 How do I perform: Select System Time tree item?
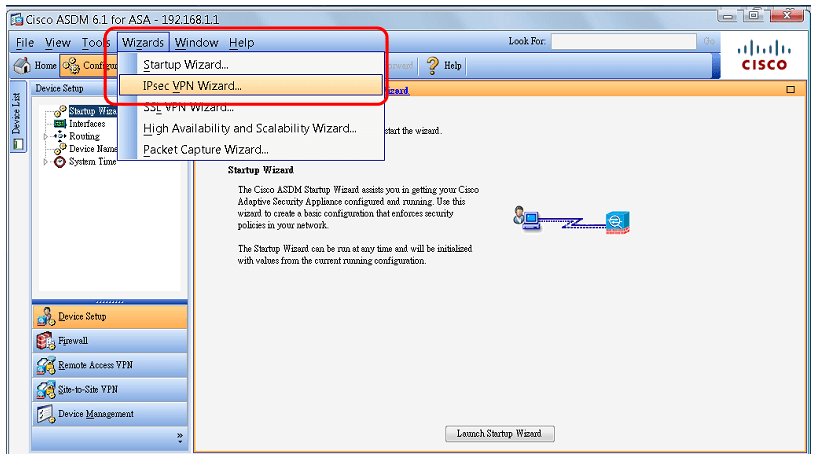point(93,162)
